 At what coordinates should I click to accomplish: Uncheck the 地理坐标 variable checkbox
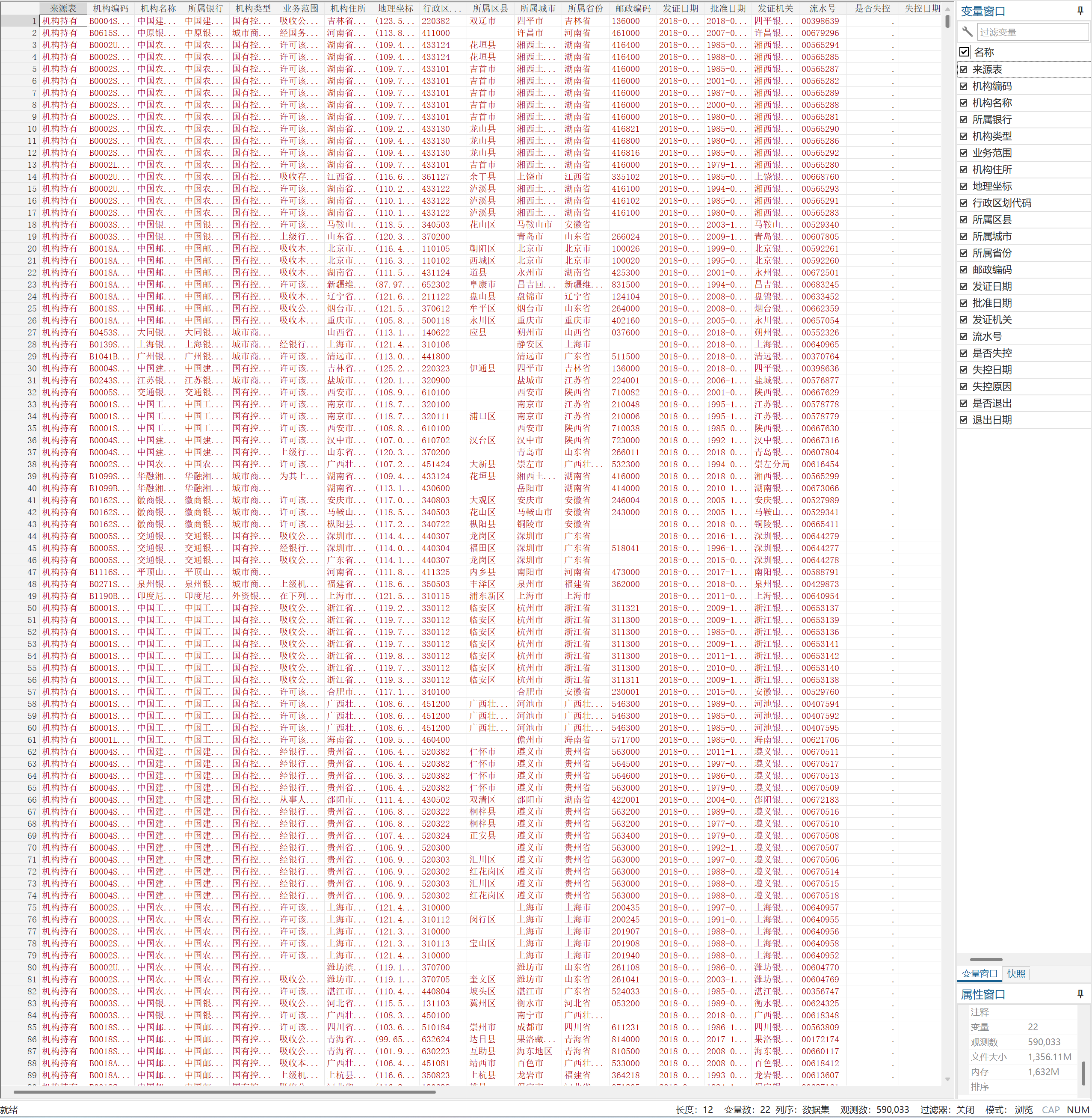tap(964, 187)
